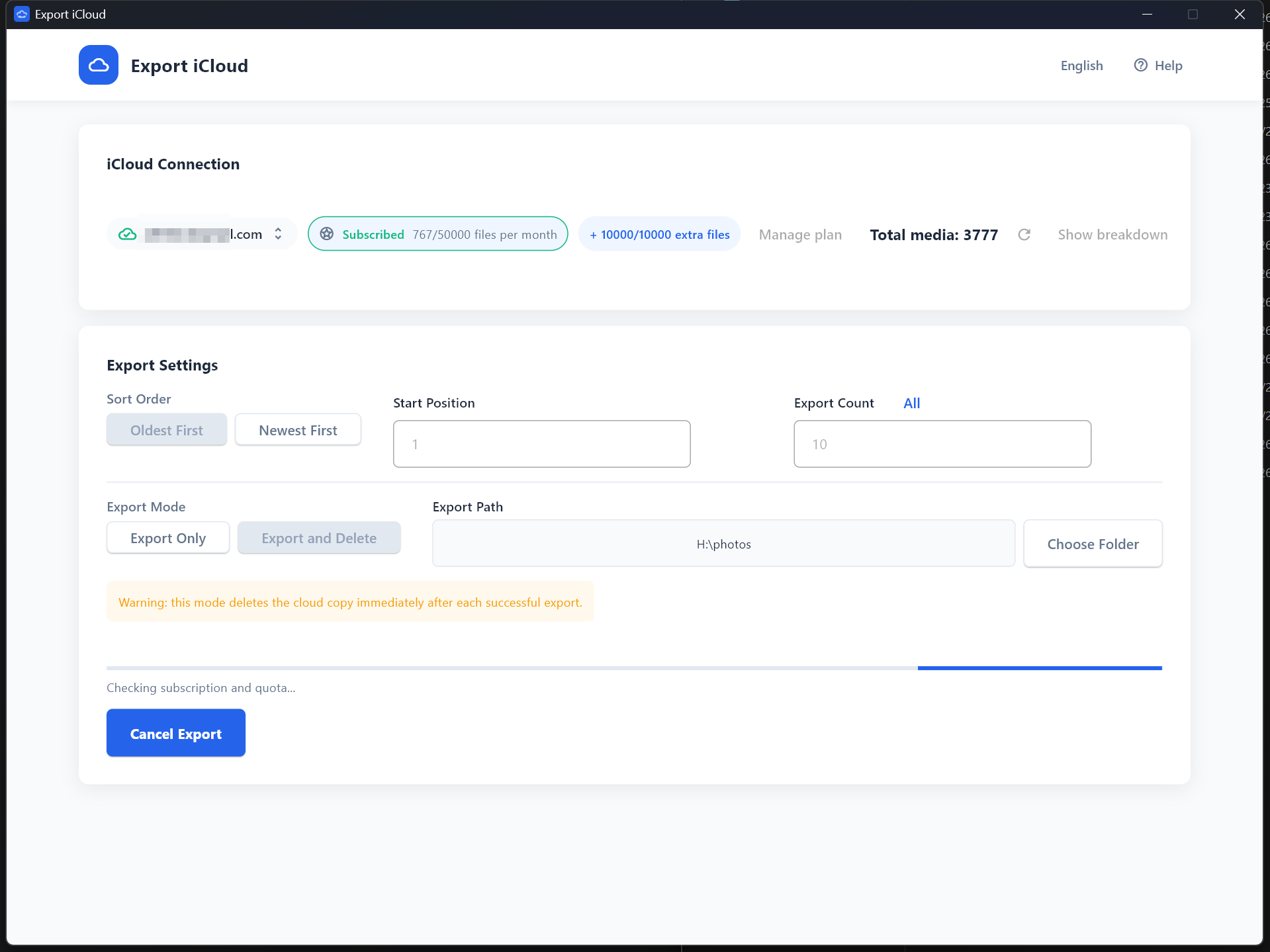1270x952 pixels.
Task: Click the Start Position input field
Action: [x=541, y=443]
